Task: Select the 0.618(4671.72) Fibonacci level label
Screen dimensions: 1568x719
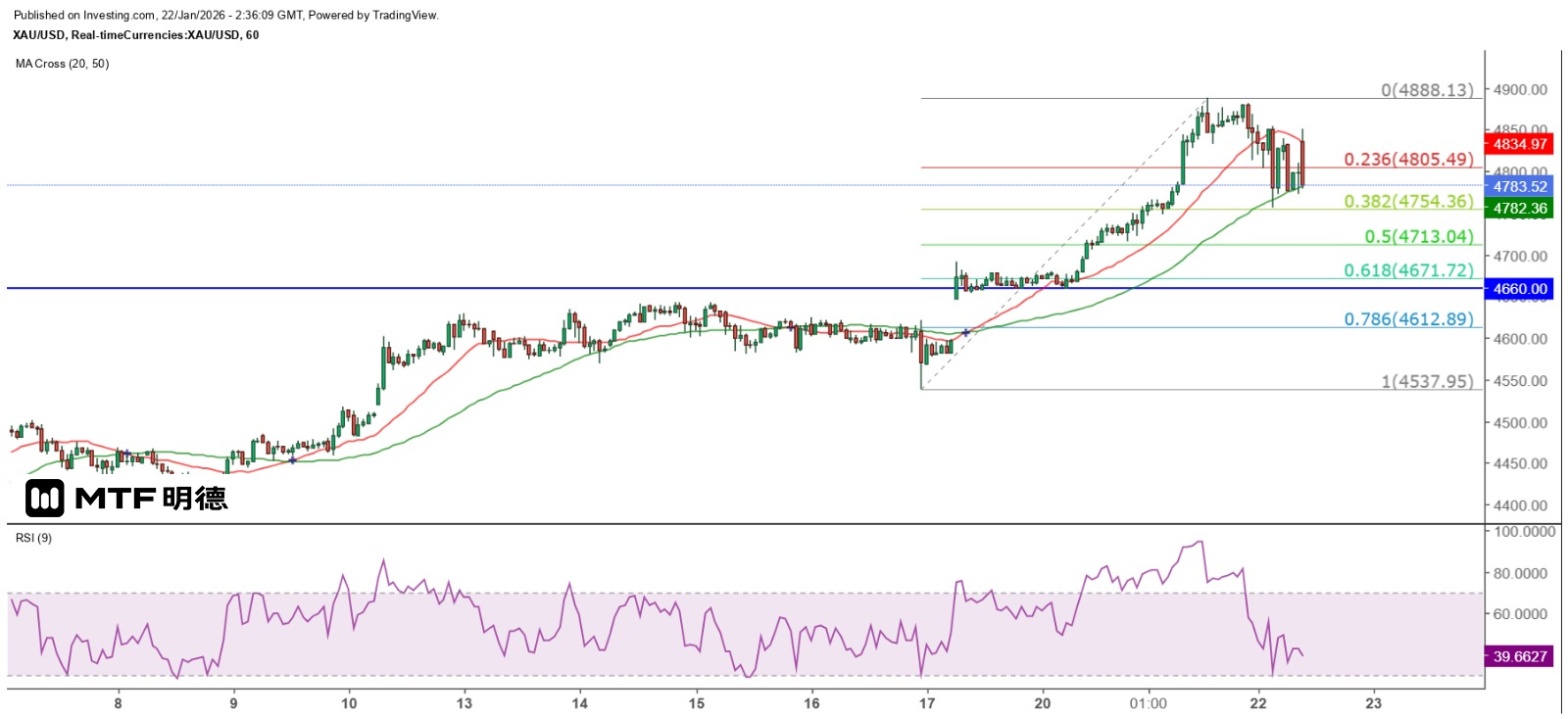Action: (x=1408, y=269)
